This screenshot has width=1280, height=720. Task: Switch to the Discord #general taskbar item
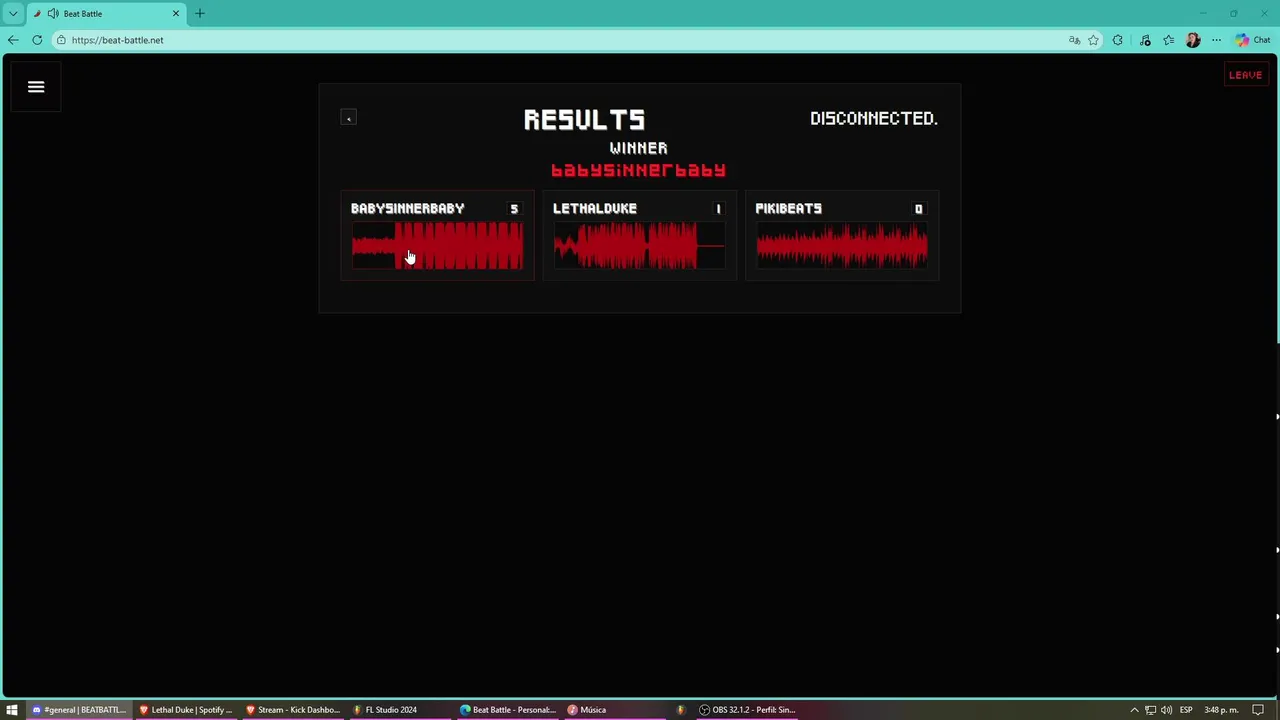click(80, 710)
